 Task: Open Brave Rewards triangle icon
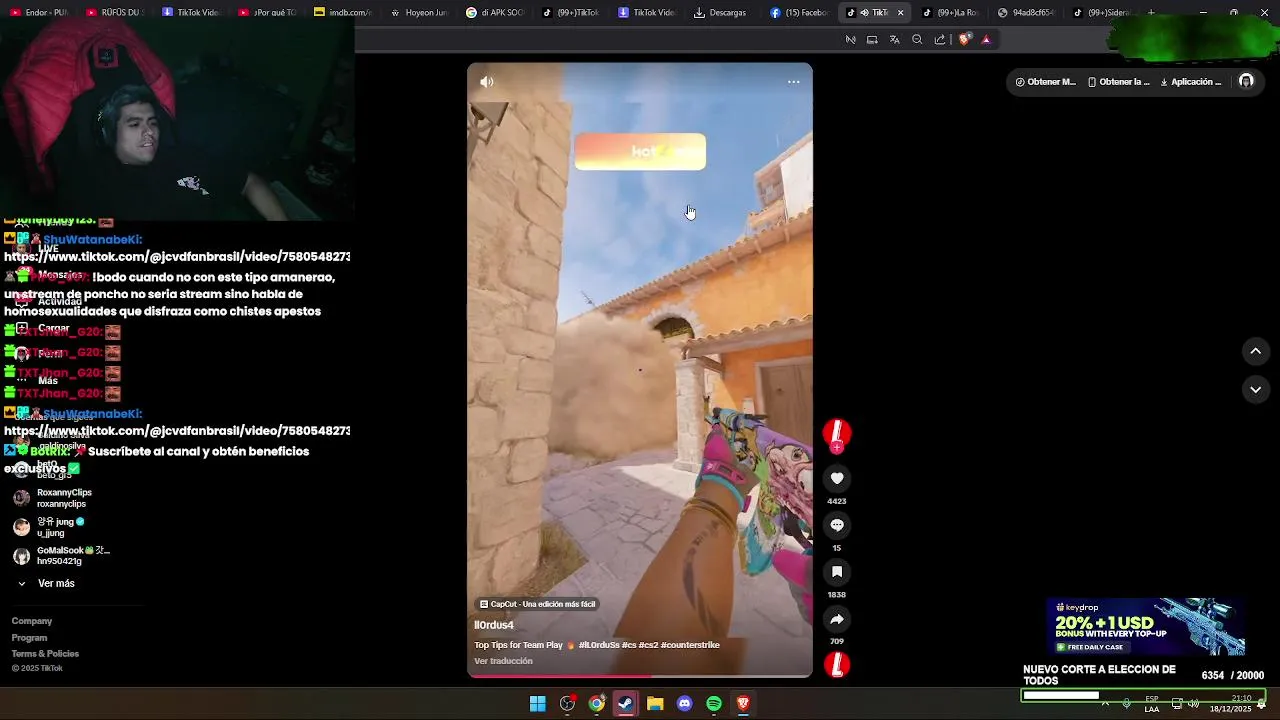[986, 40]
